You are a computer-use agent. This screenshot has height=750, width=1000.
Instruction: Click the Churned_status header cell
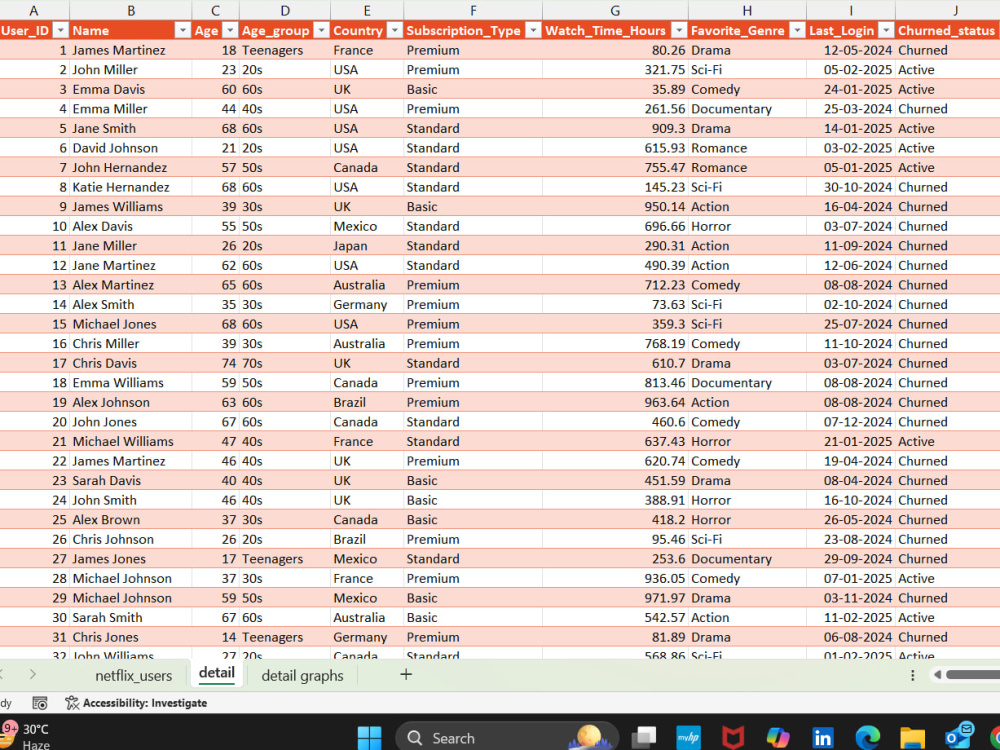(947, 31)
